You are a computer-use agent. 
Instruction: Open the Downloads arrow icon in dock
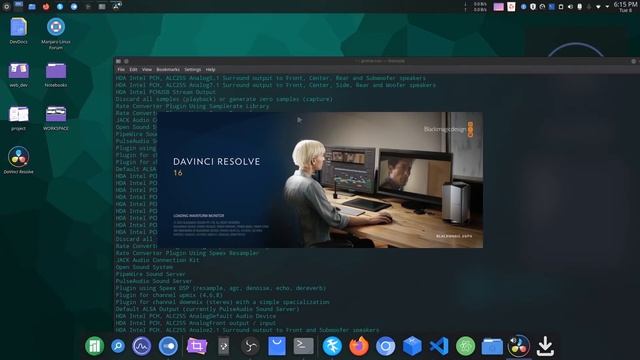(545, 346)
